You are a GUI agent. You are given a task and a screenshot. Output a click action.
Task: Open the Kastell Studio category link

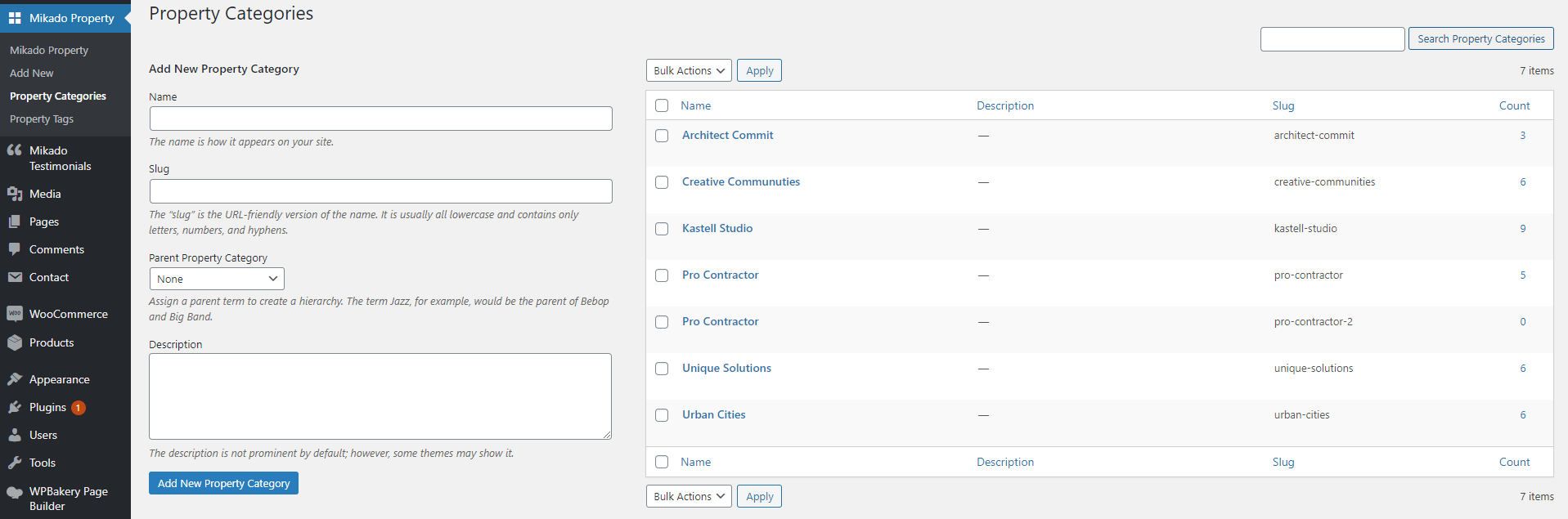[717, 228]
